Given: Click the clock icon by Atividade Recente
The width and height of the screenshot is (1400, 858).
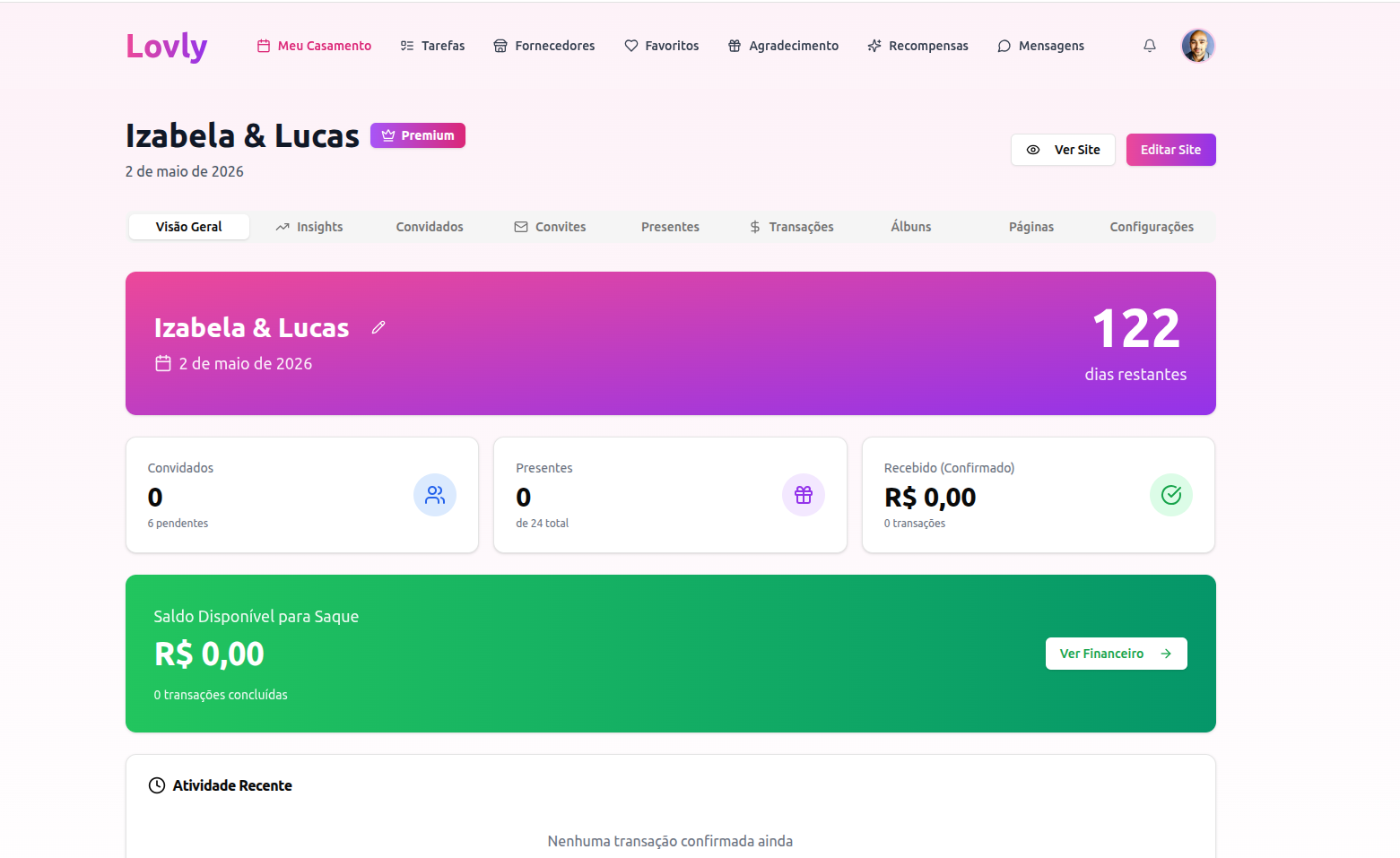Looking at the screenshot, I should click(157, 785).
